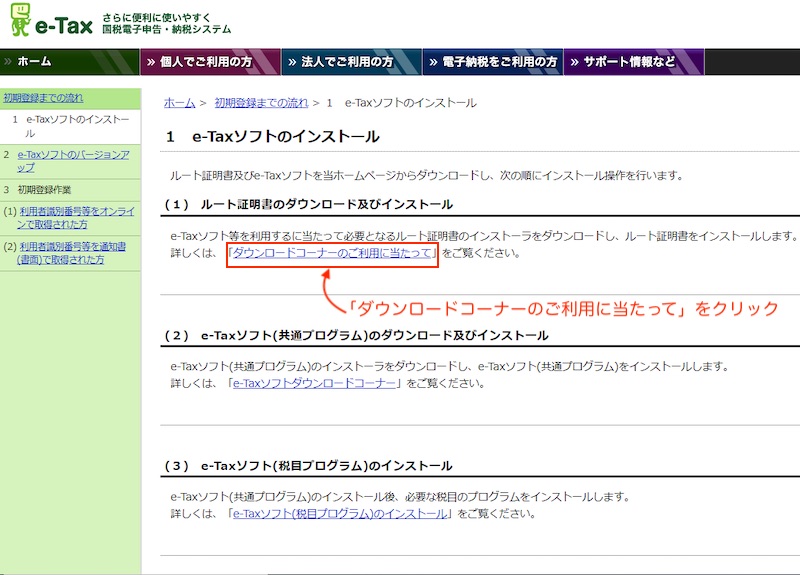Click page title 1 e-Taxソフトのインストール
Screen dimensions: 800x575
point(273,137)
